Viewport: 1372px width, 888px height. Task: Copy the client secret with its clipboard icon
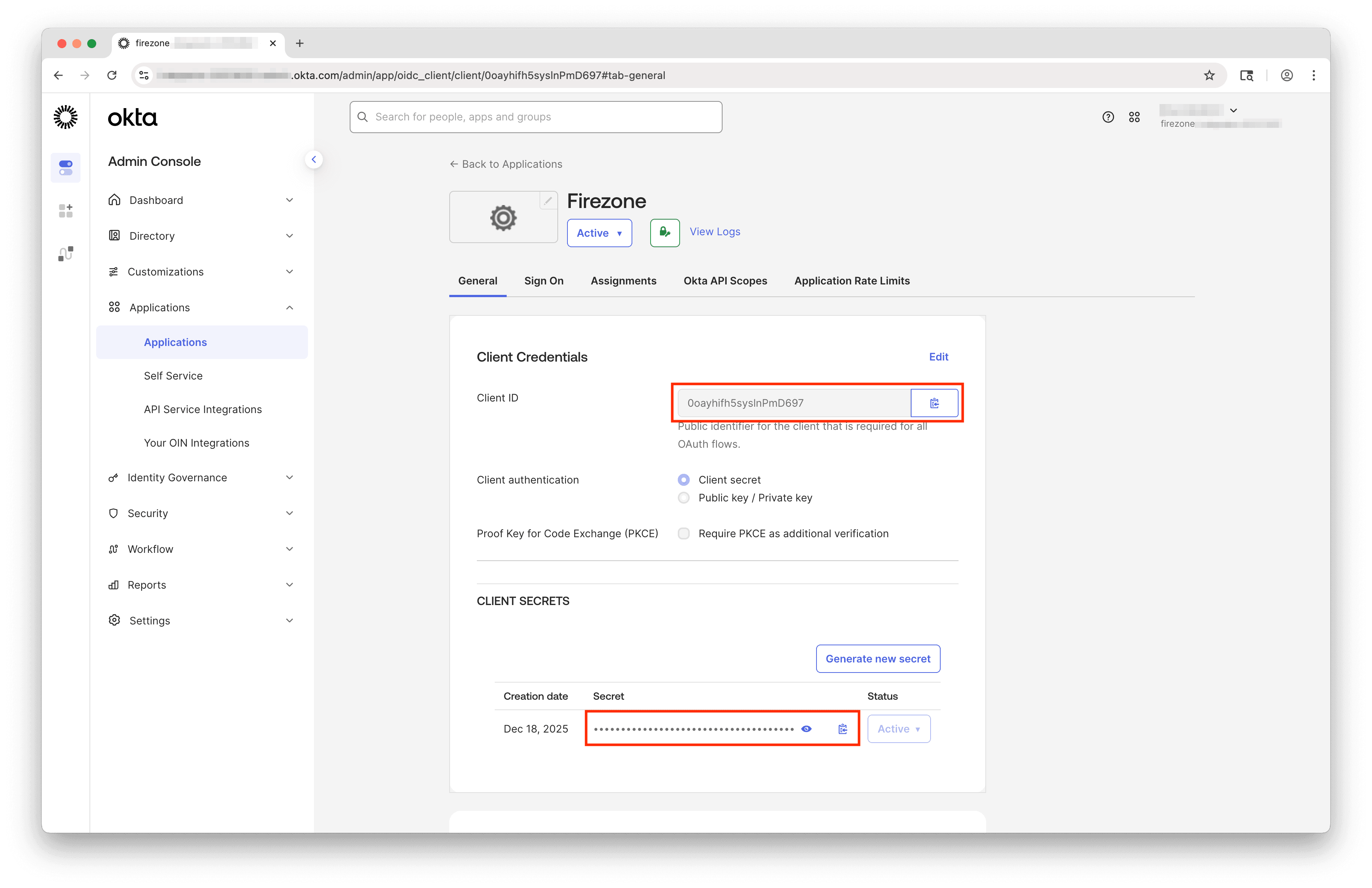[843, 728]
